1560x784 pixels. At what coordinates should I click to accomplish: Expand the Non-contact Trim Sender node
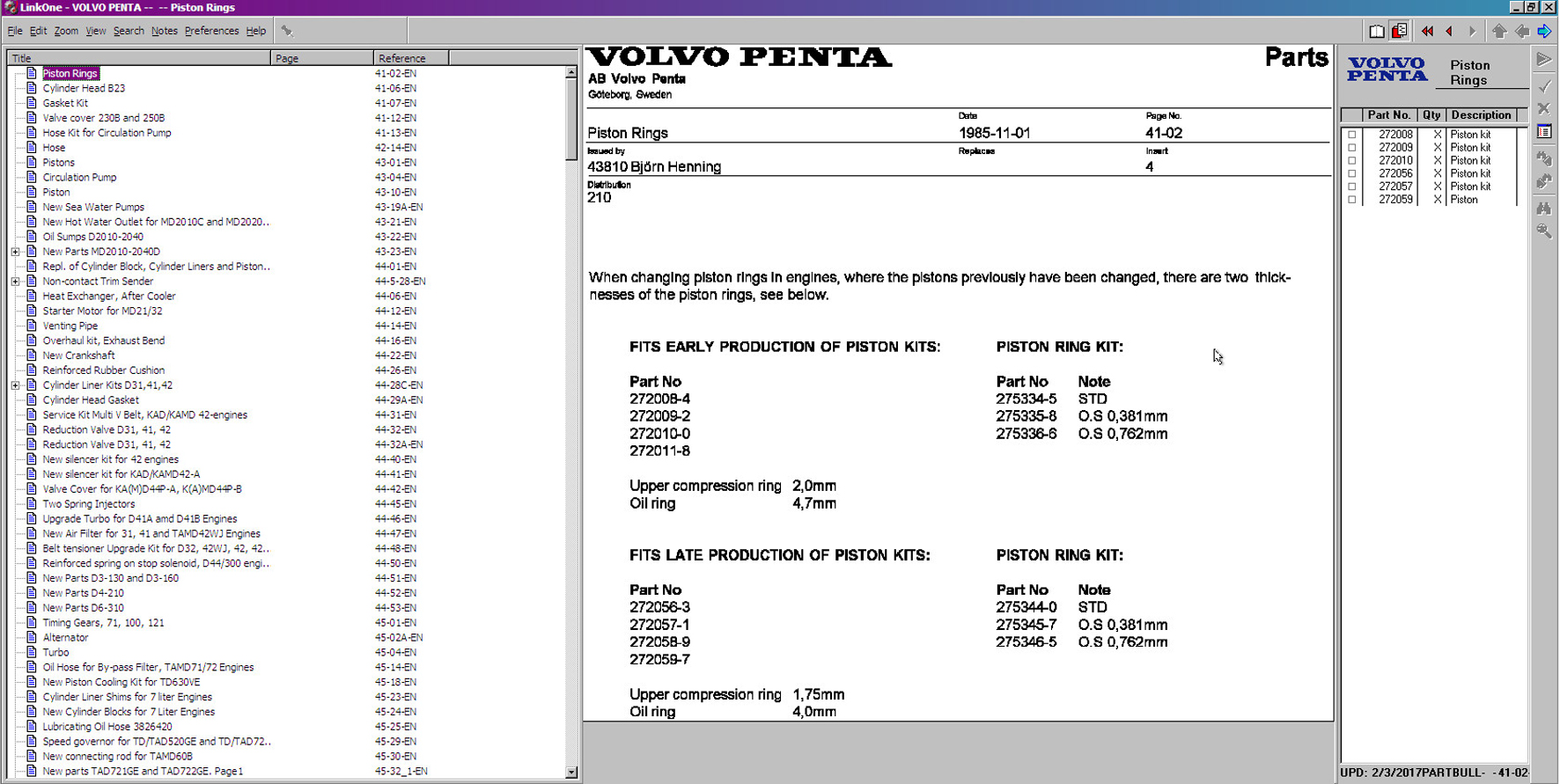point(15,282)
